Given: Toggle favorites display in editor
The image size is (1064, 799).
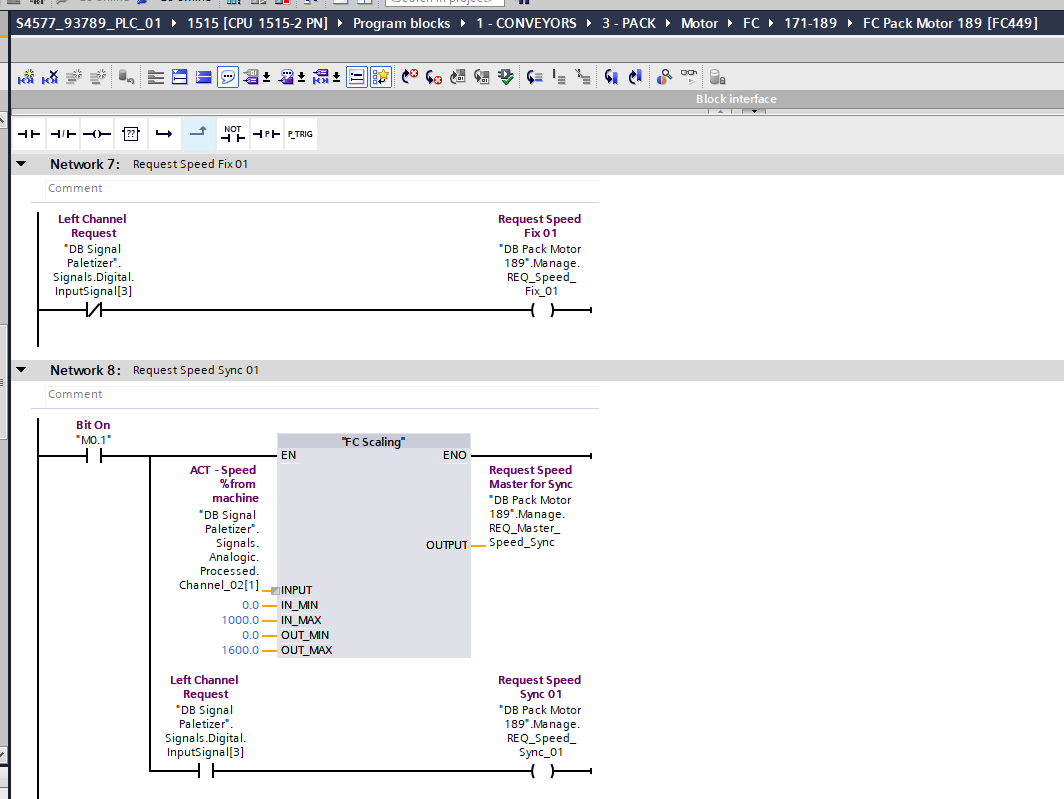Looking at the screenshot, I should pos(381,77).
